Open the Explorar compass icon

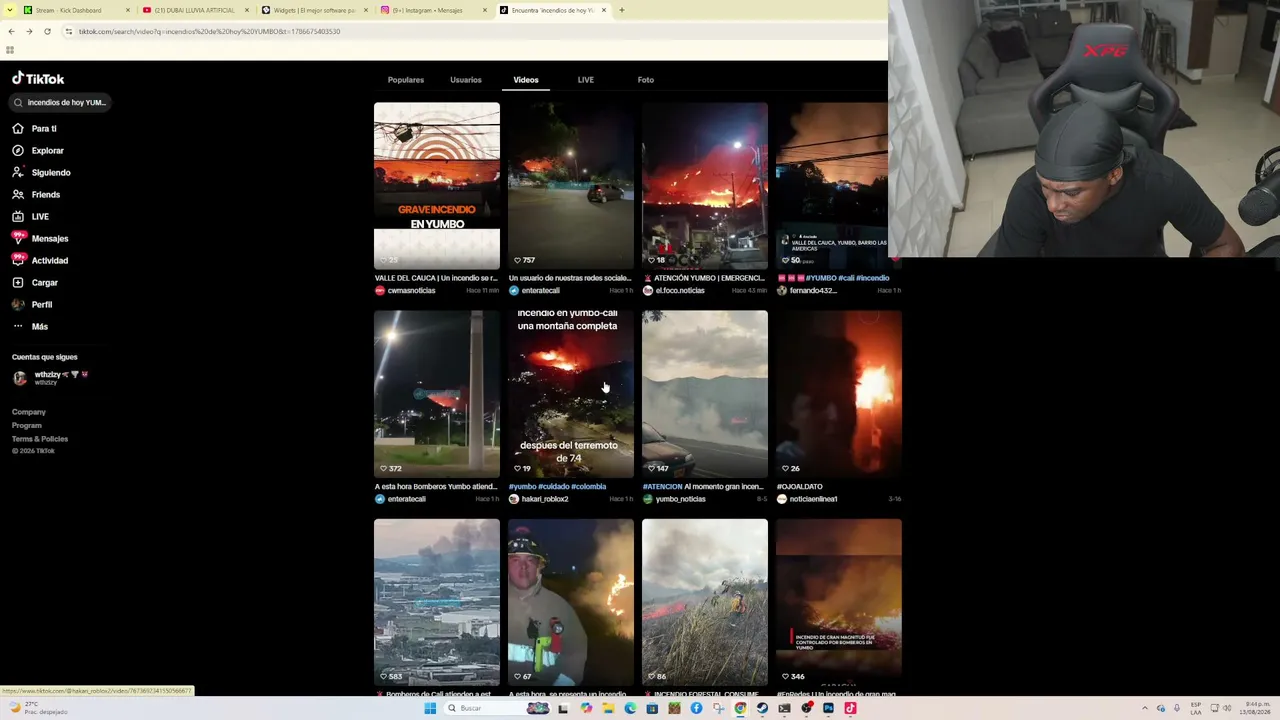(18, 150)
